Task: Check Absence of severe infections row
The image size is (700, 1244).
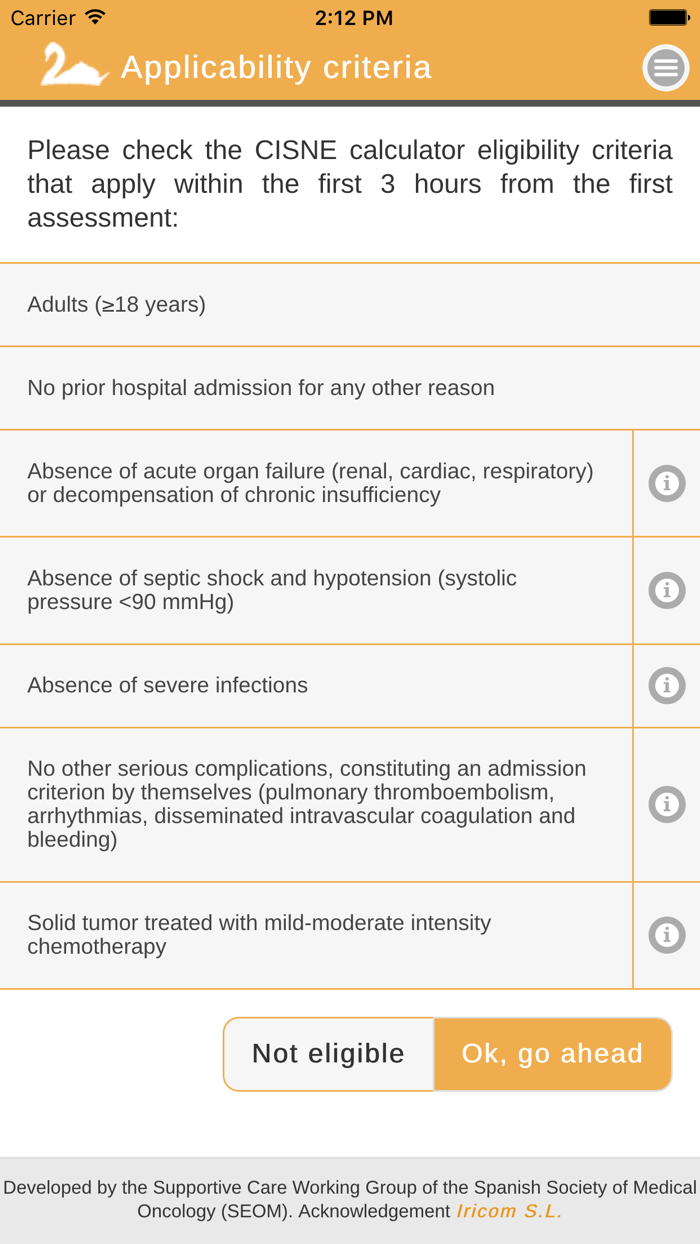Action: click(x=316, y=686)
